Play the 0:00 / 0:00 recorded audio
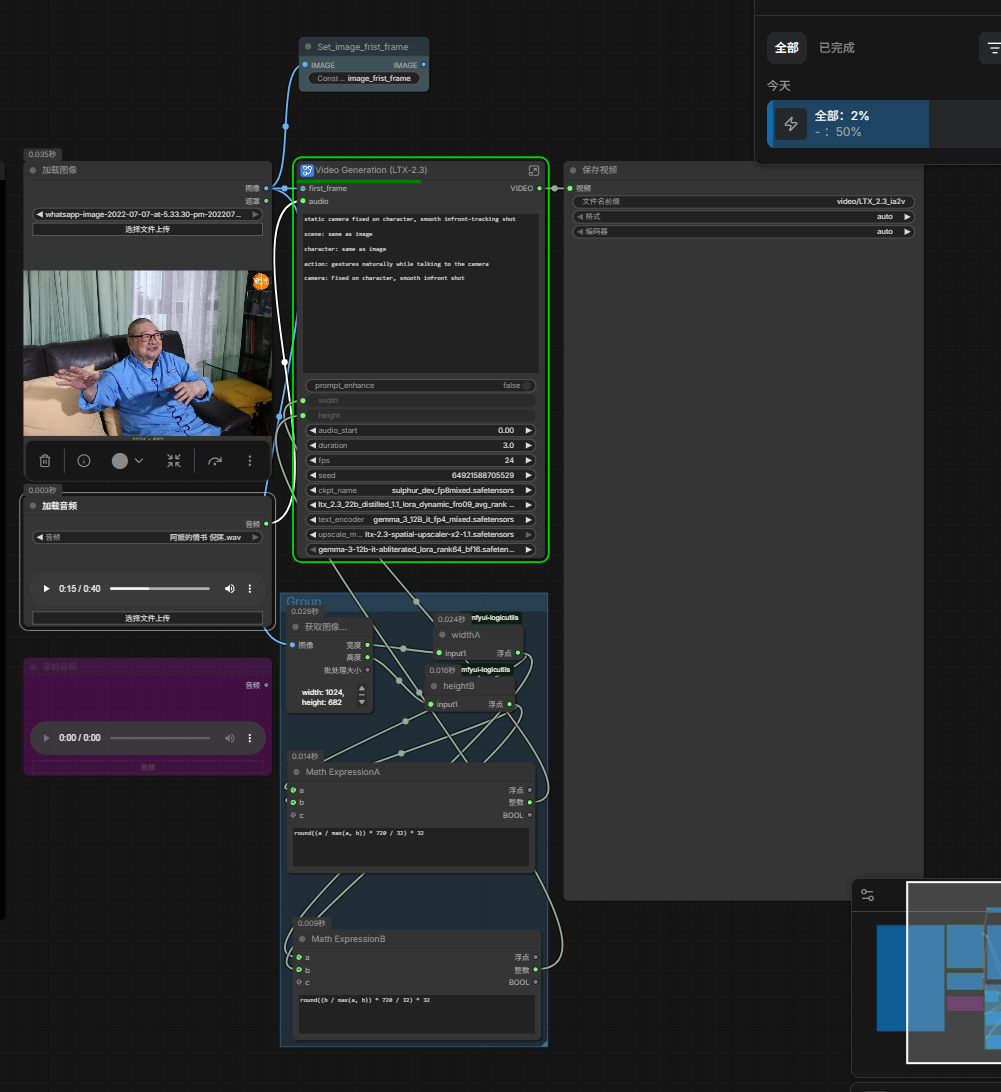The height and width of the screenshot is (1092, 1001). coord(46,738)
